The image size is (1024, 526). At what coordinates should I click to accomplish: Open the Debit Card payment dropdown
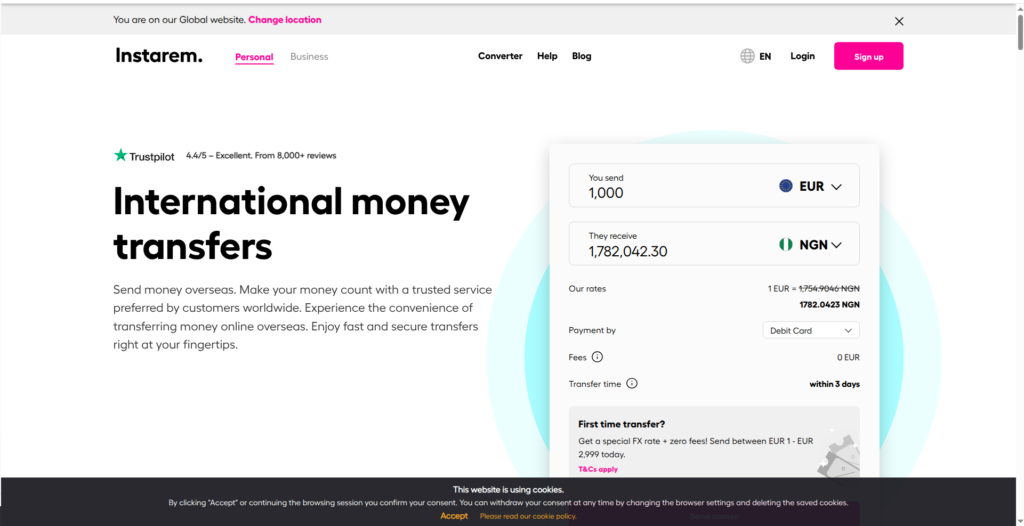tap(811, 331)
